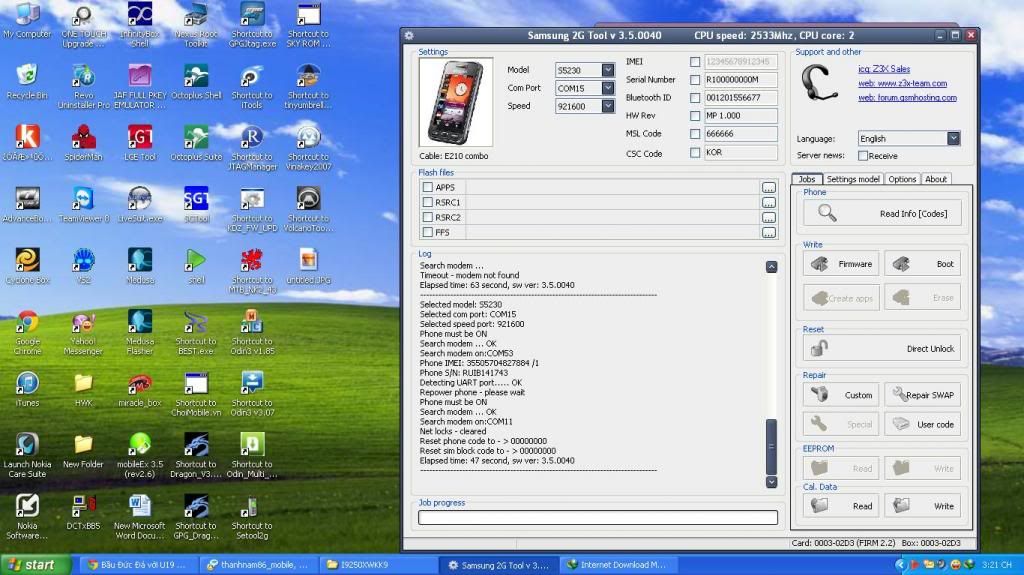Click the Repair Custom button

coord(841,395)
